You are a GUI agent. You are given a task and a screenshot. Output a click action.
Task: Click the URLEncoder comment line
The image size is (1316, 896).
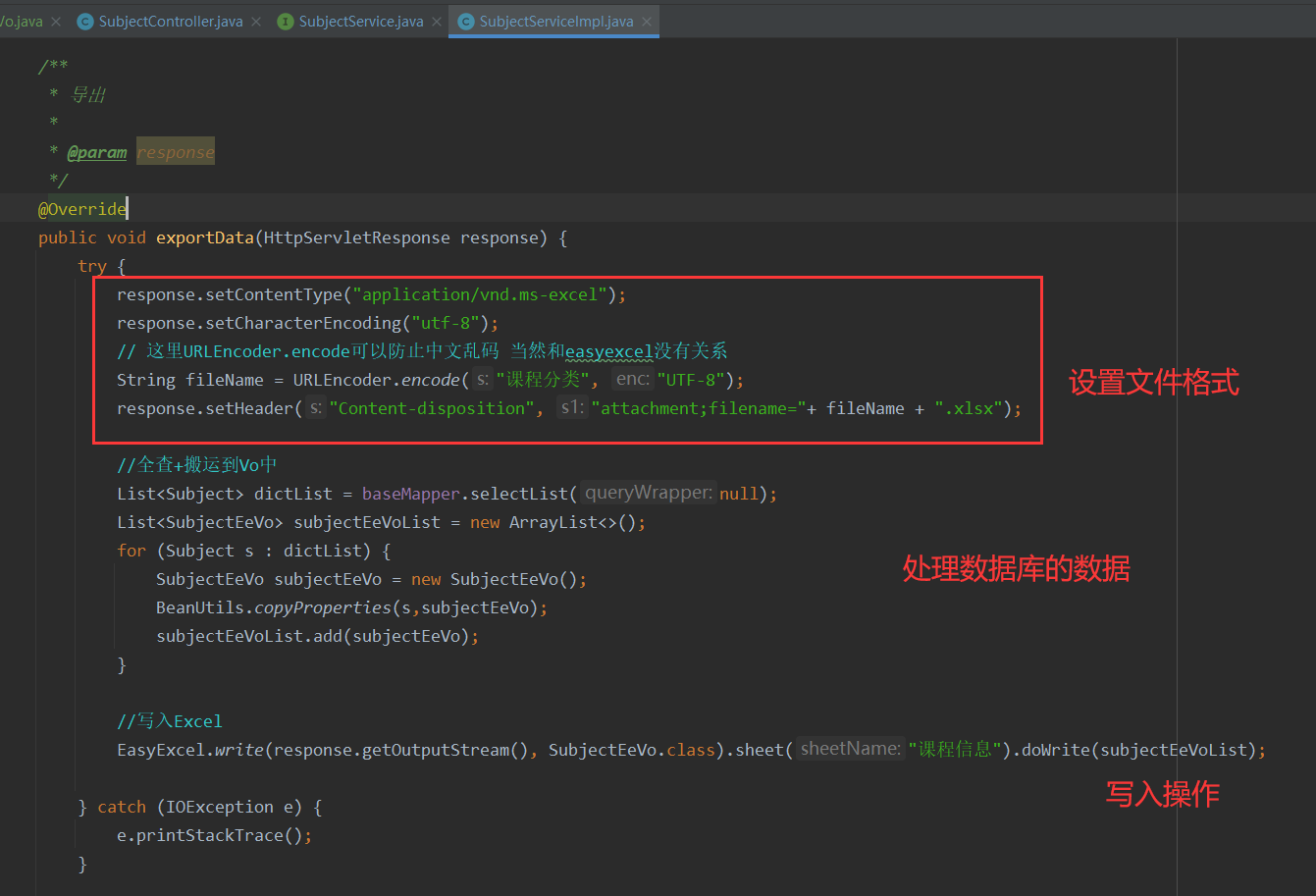422,351
